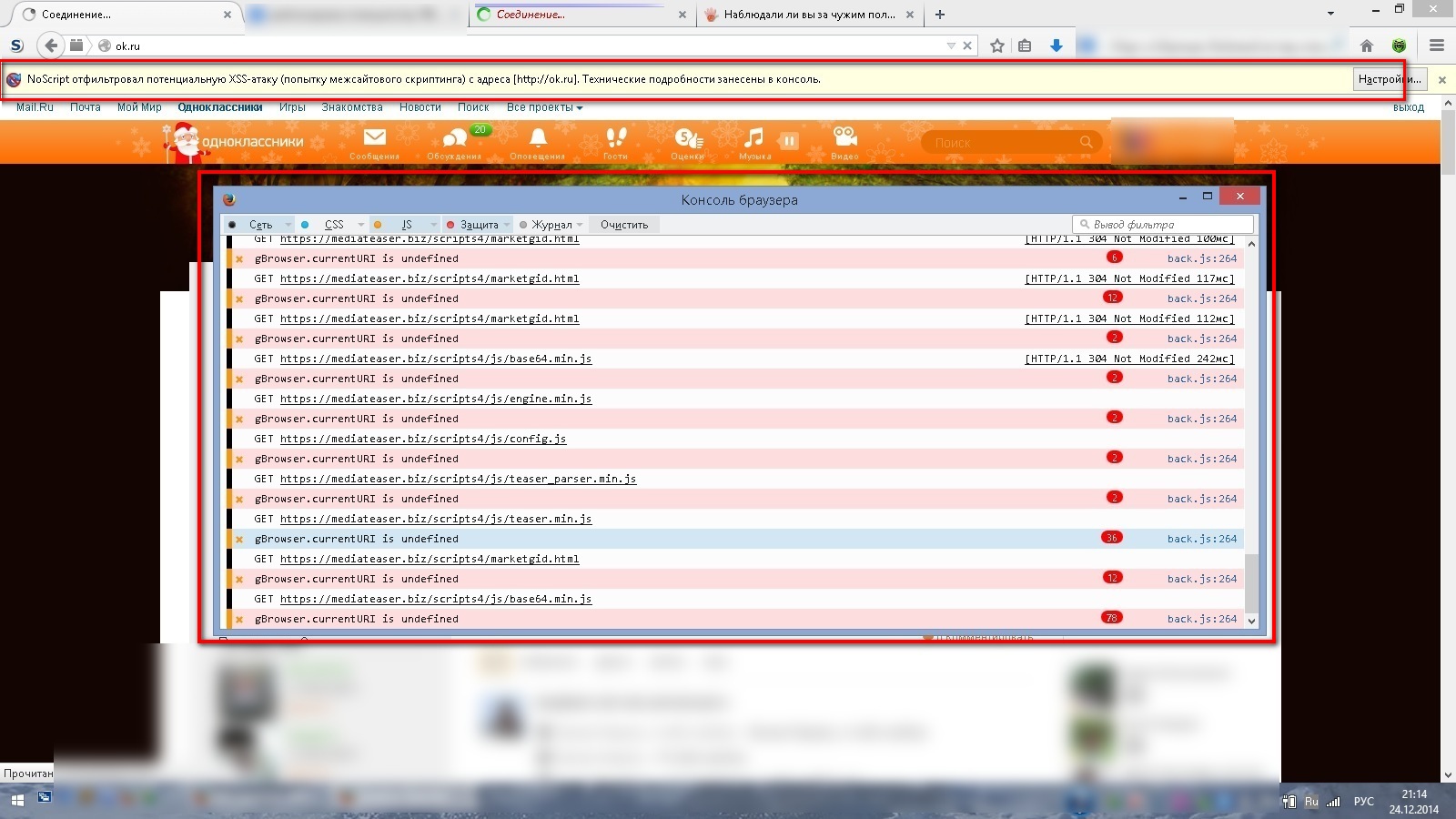The height and width of the screenshot is (819, 1456).
Task: Open the teaser.min.js GET link
Action: click(436, 519)
